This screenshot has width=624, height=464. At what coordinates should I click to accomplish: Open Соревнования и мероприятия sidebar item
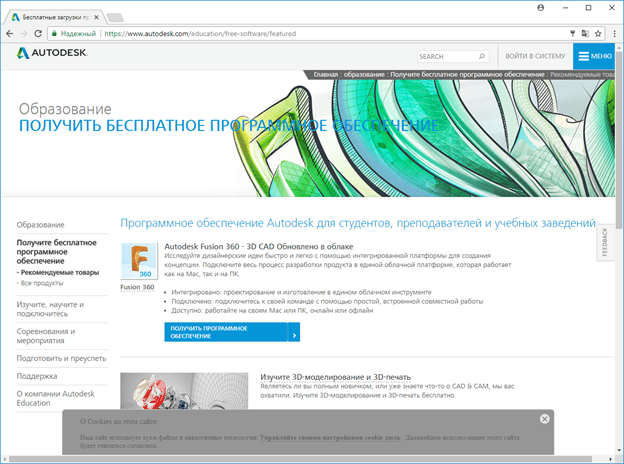click(46, 336)
